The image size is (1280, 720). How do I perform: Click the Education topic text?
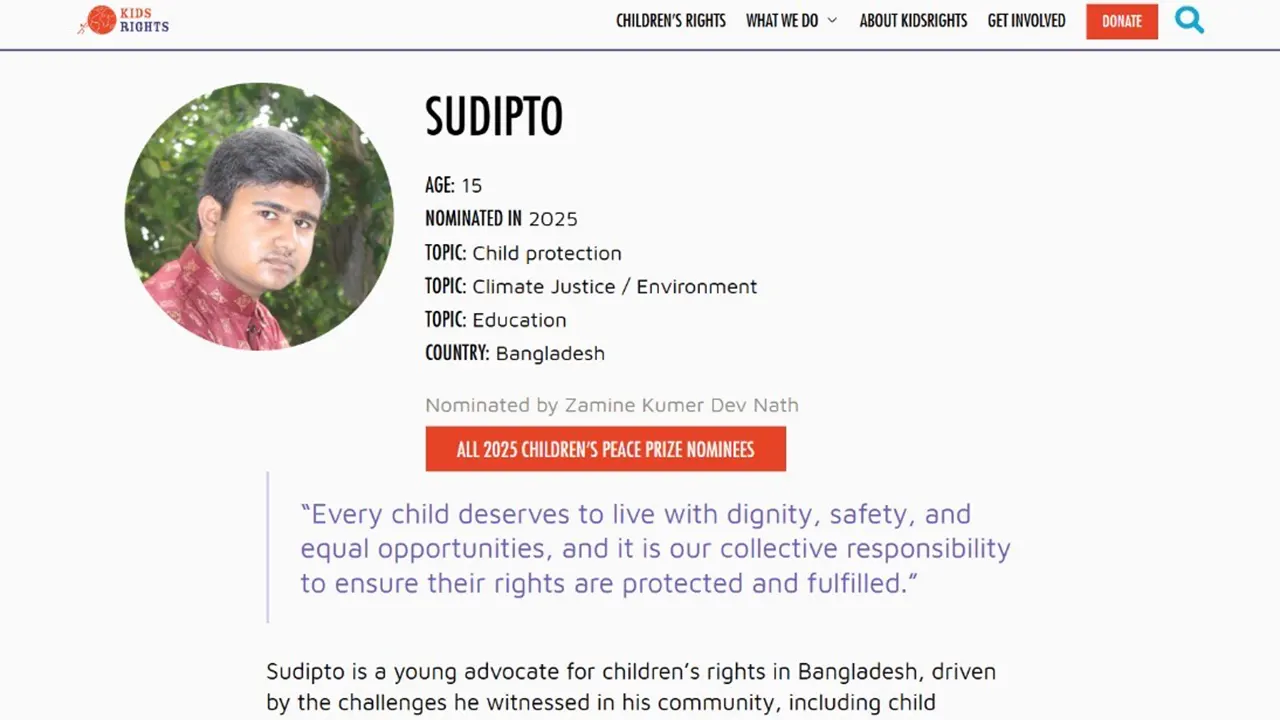[519, 320]
